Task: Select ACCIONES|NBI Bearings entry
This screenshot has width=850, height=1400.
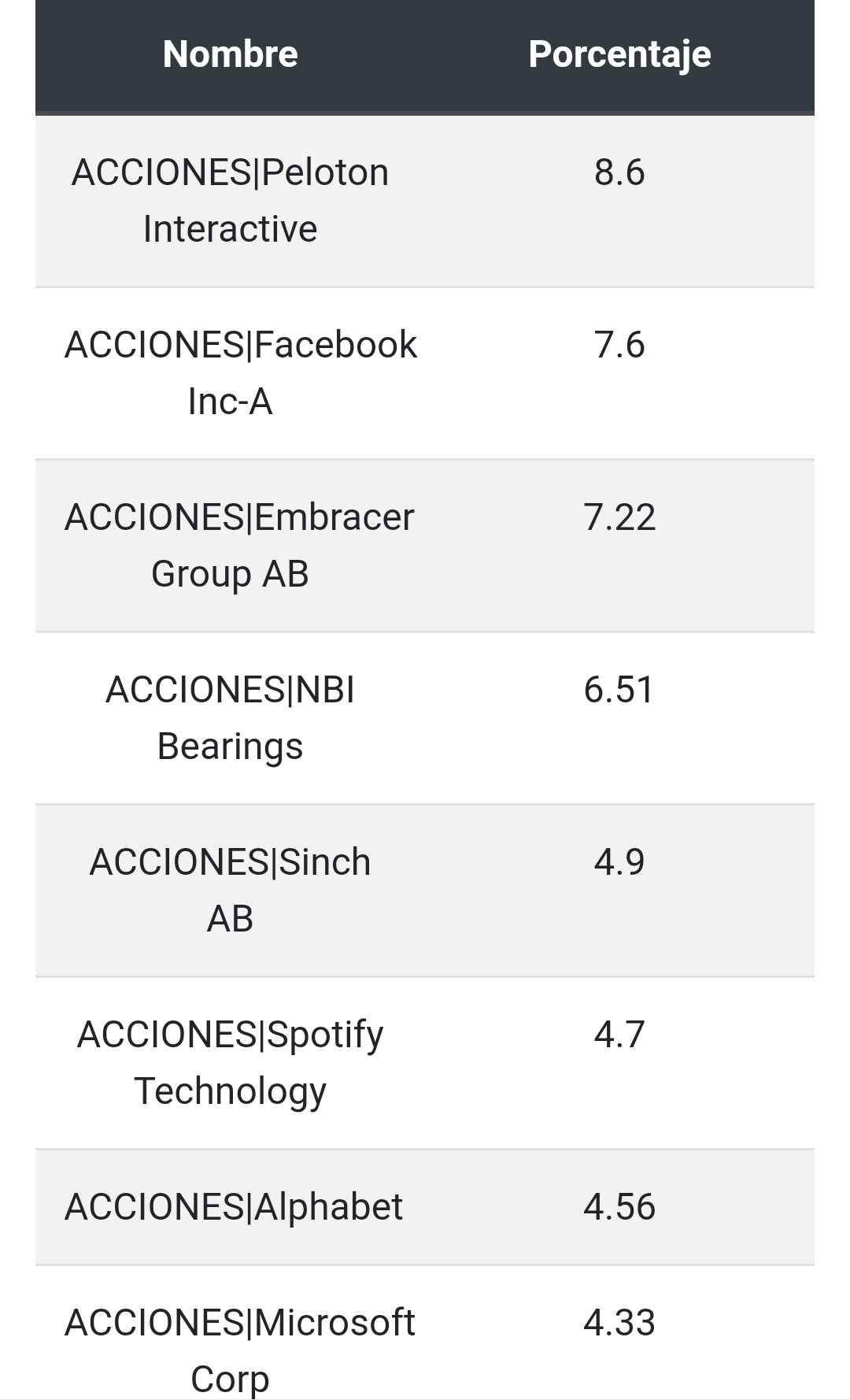Action: (x=230, y=718)
